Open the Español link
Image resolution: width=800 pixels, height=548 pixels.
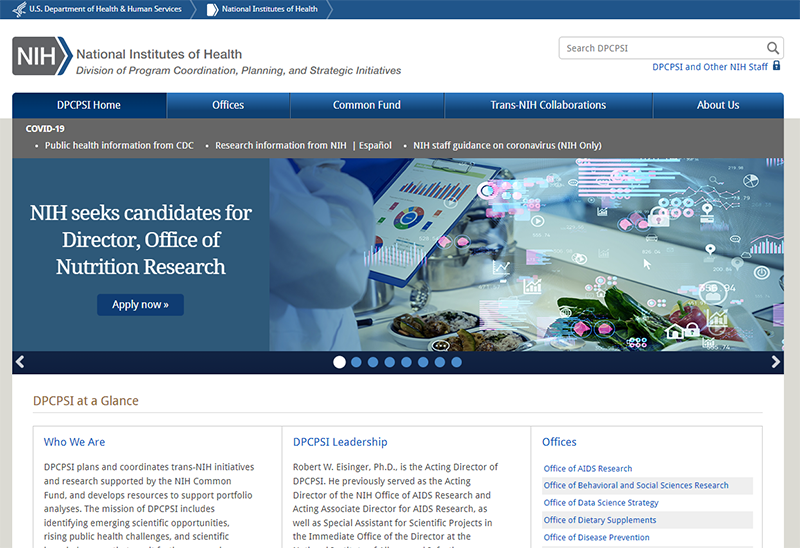coord(375,145)
